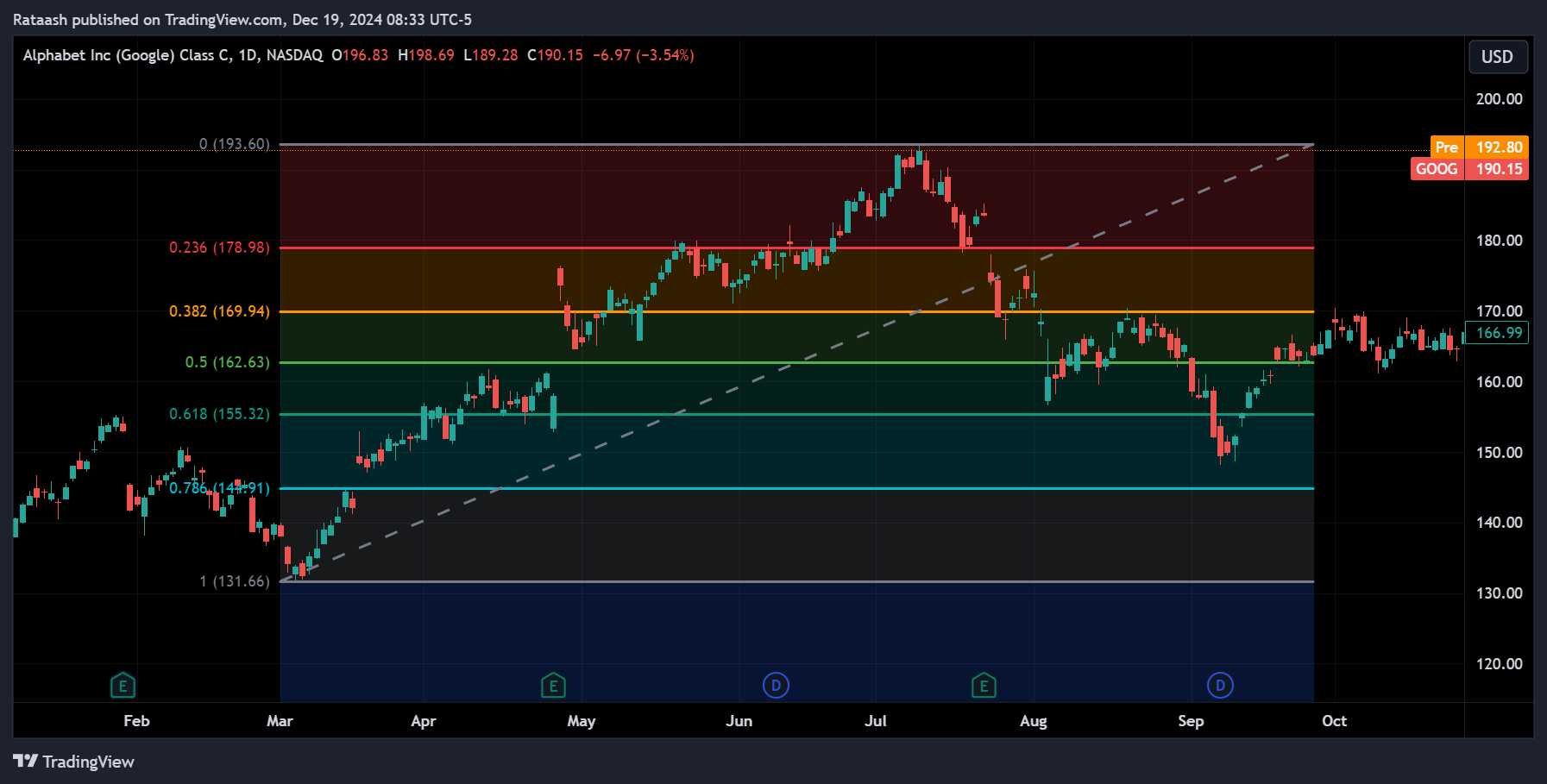The image size is (1547, 784).
Task: Select the 1 (131.66) Fibonacci label
Action: (x=235, y=581)
